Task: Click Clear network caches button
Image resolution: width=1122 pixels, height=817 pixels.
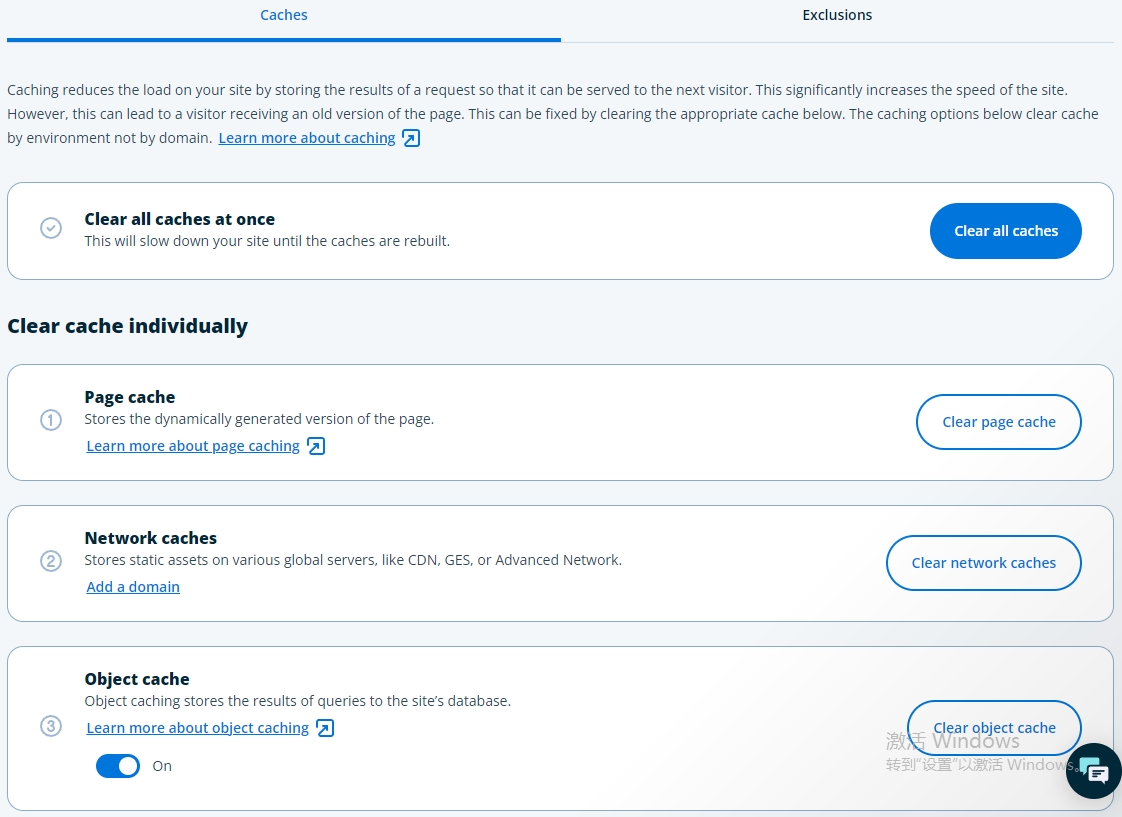Action: (983, 563)
